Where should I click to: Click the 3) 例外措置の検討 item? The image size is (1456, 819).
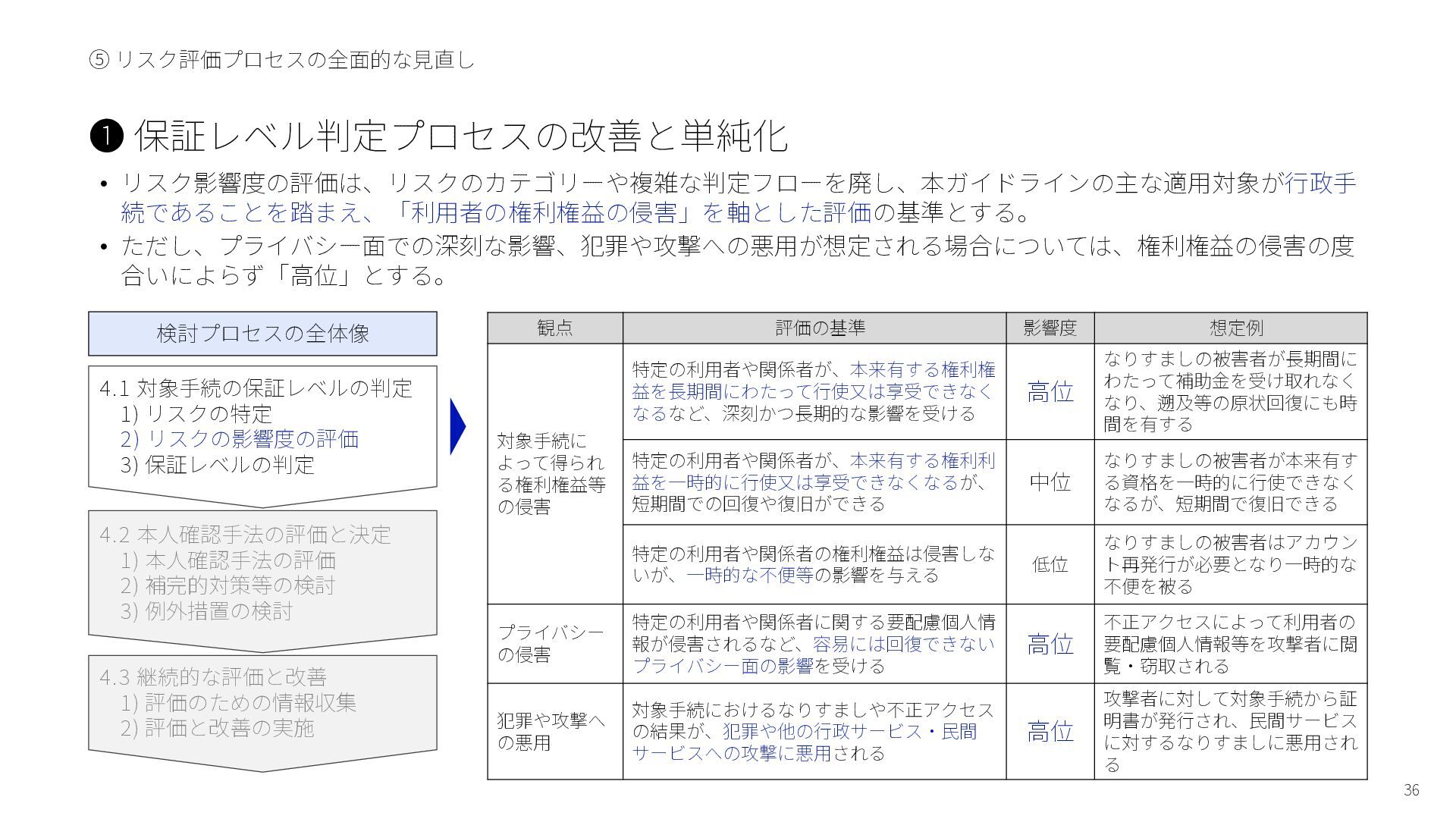click(x=206, y=611)
